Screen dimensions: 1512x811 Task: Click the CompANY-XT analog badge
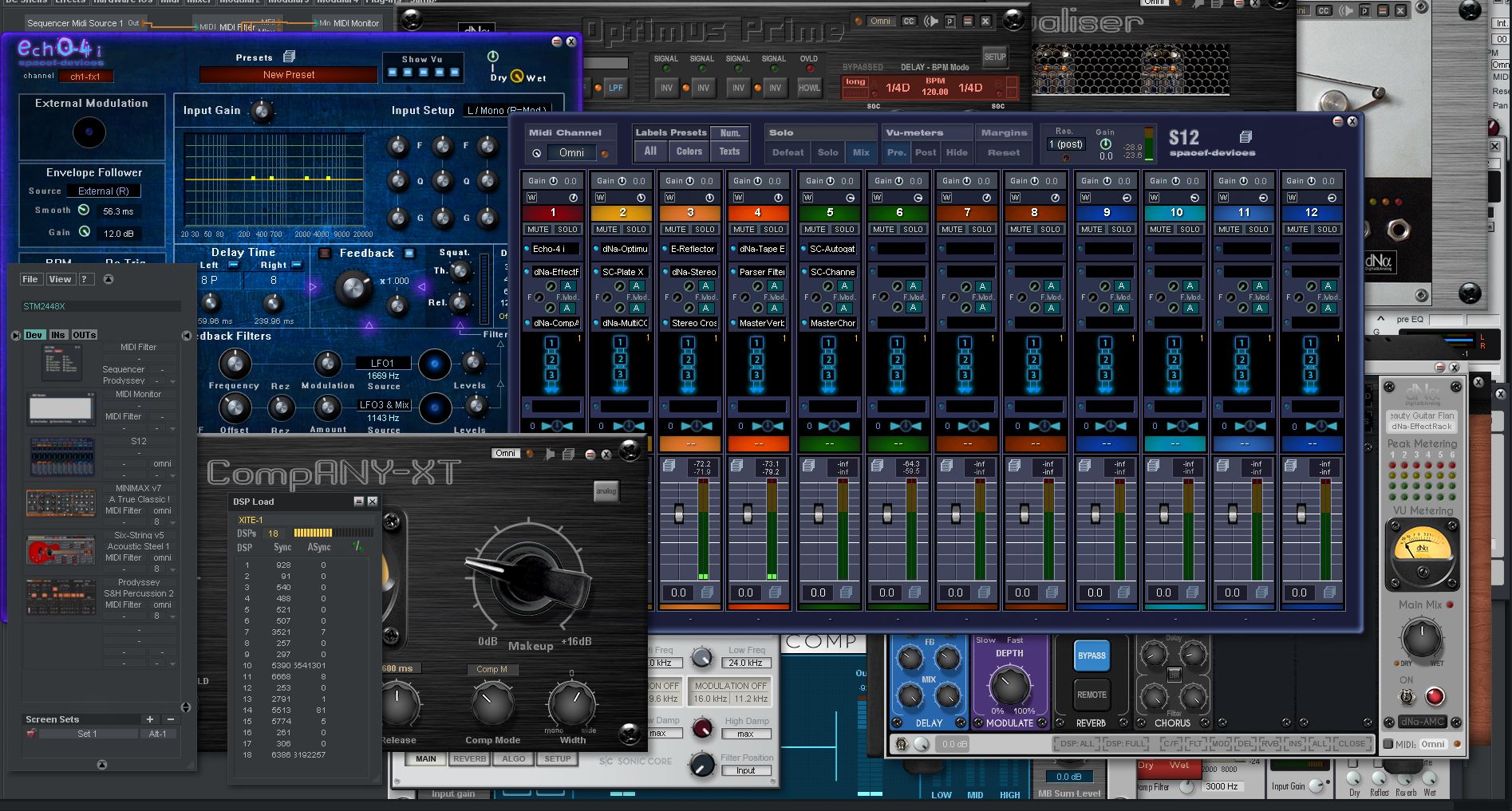[x=606, y=491]
